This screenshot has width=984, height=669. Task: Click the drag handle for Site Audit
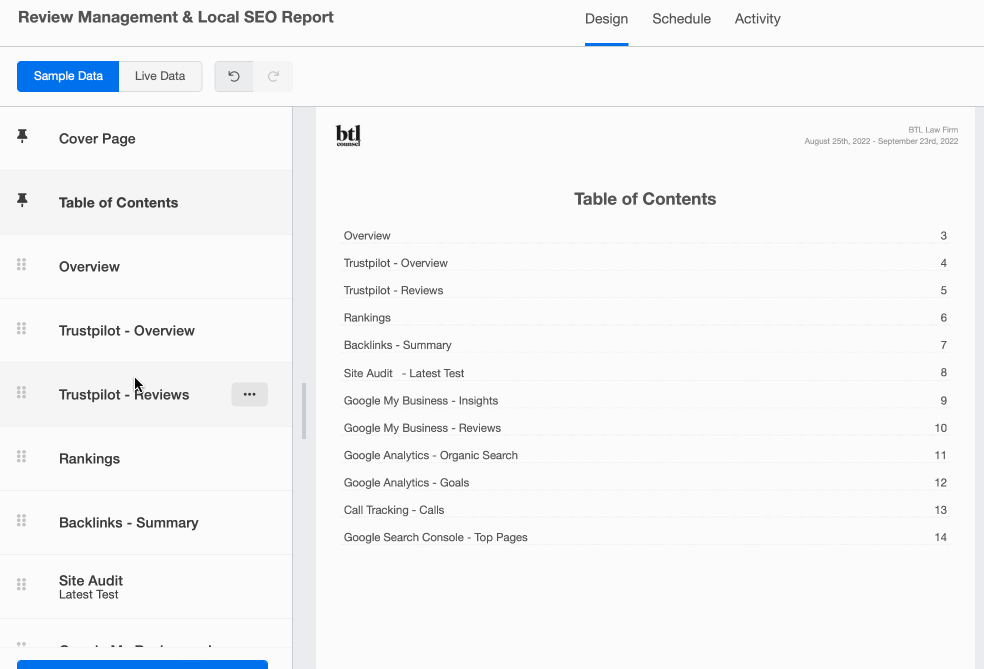pos(20,586)
